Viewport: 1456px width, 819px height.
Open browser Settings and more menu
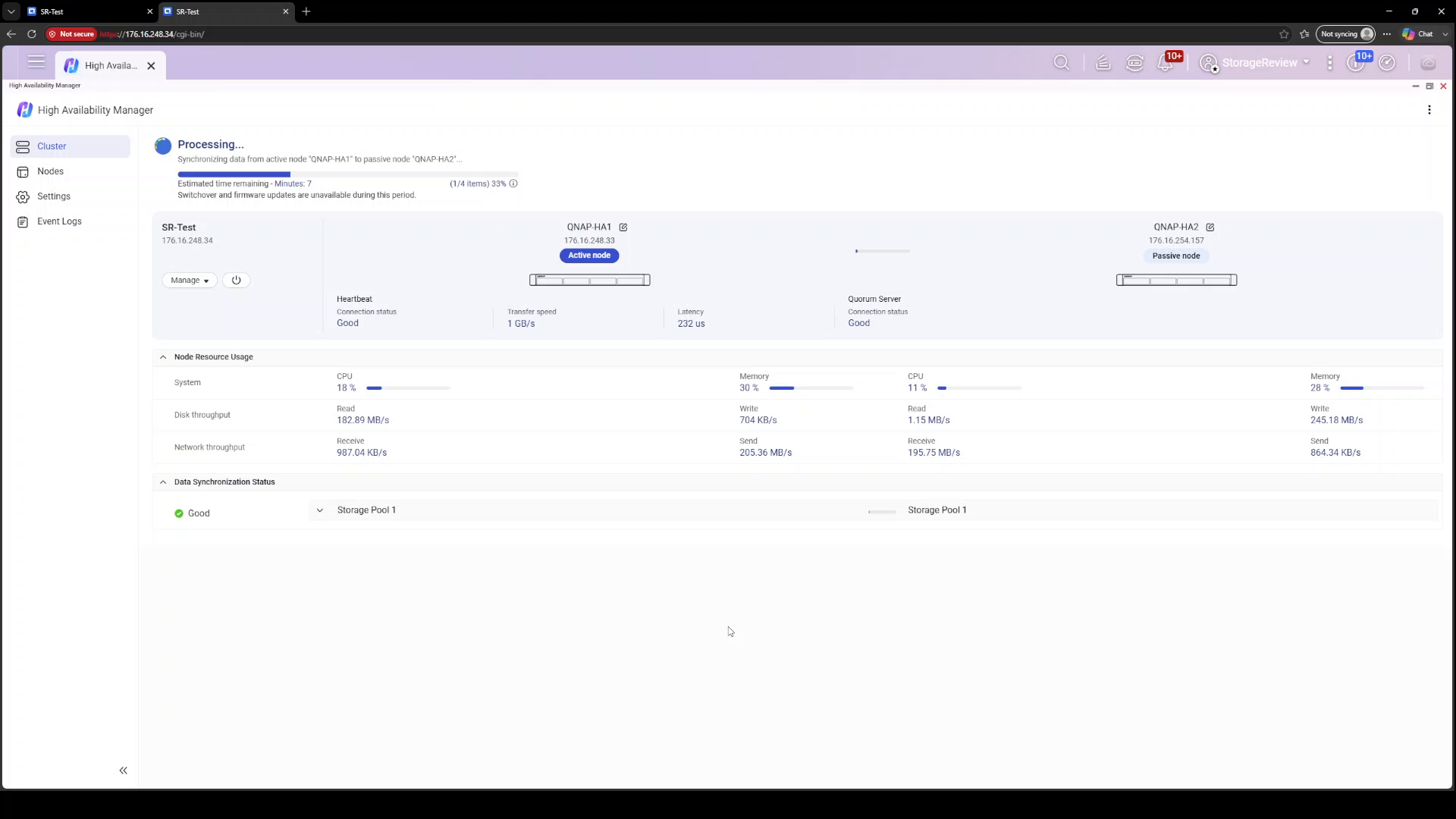[x=1387, y=34]
